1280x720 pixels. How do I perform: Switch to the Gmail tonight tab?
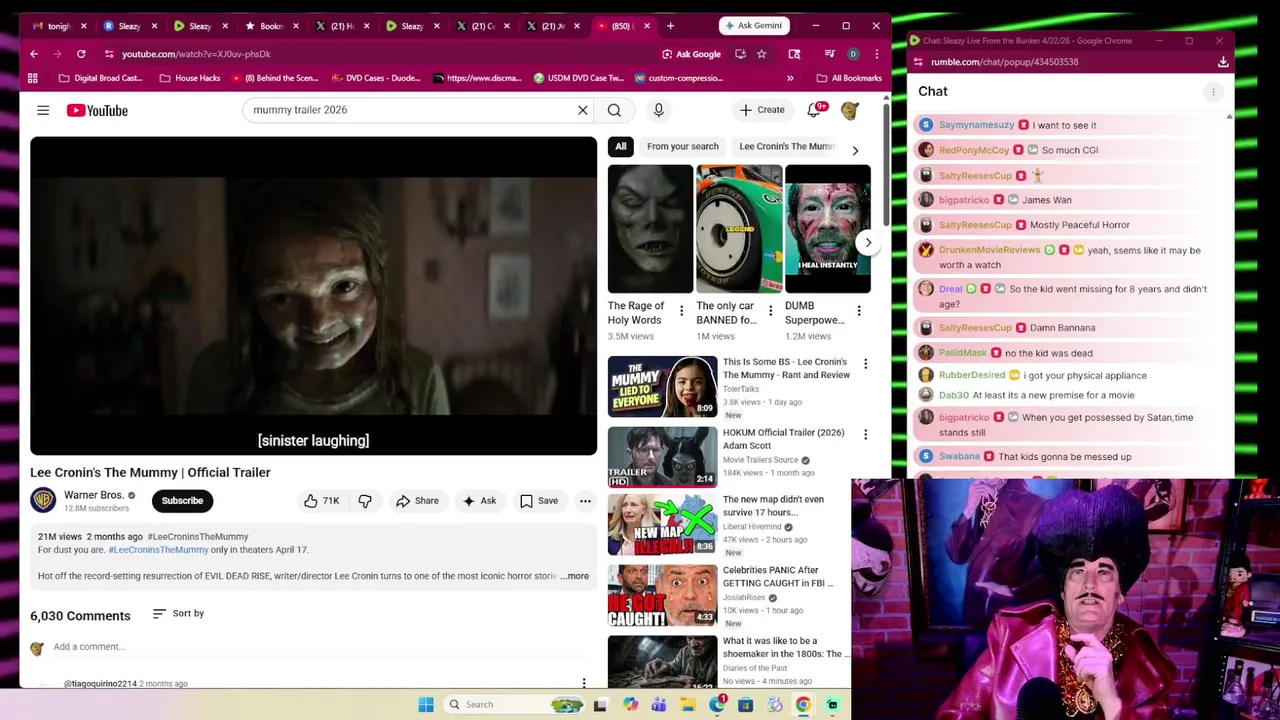(x=58, y=26)
